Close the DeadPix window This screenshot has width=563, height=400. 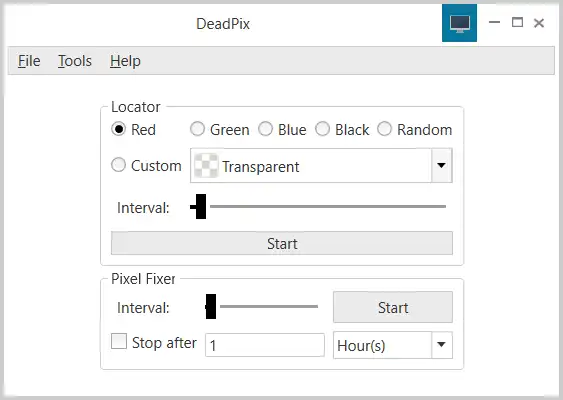click(539, 23)
